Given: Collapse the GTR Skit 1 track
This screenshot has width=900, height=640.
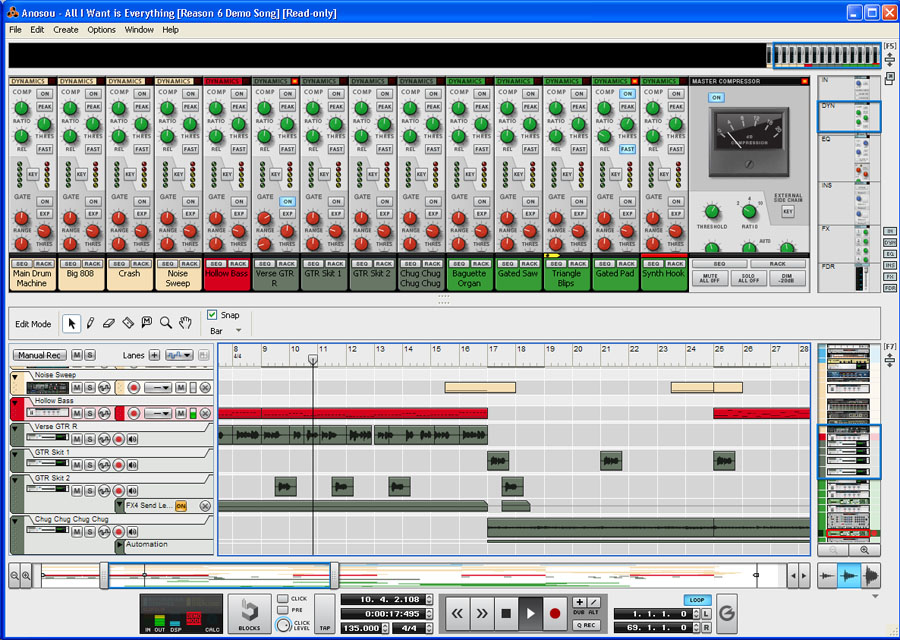Looking at the screenshot, I should [x=15, y=454].
